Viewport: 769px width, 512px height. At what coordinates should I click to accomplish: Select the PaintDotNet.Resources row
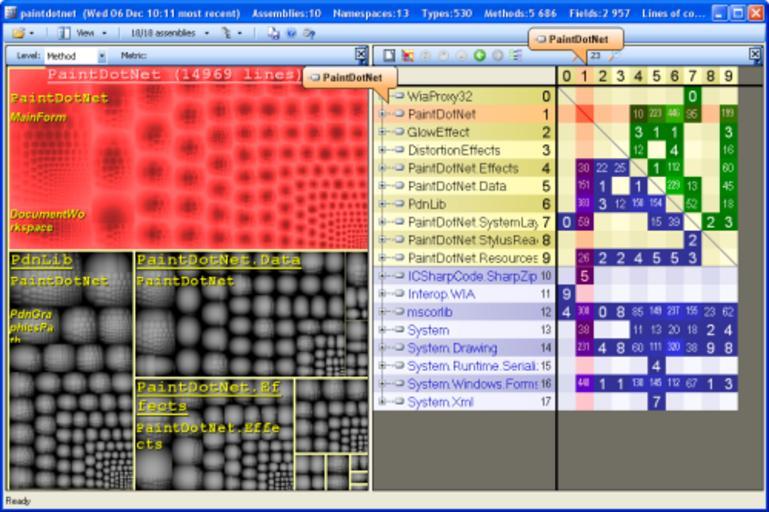(x=464, y=258)
